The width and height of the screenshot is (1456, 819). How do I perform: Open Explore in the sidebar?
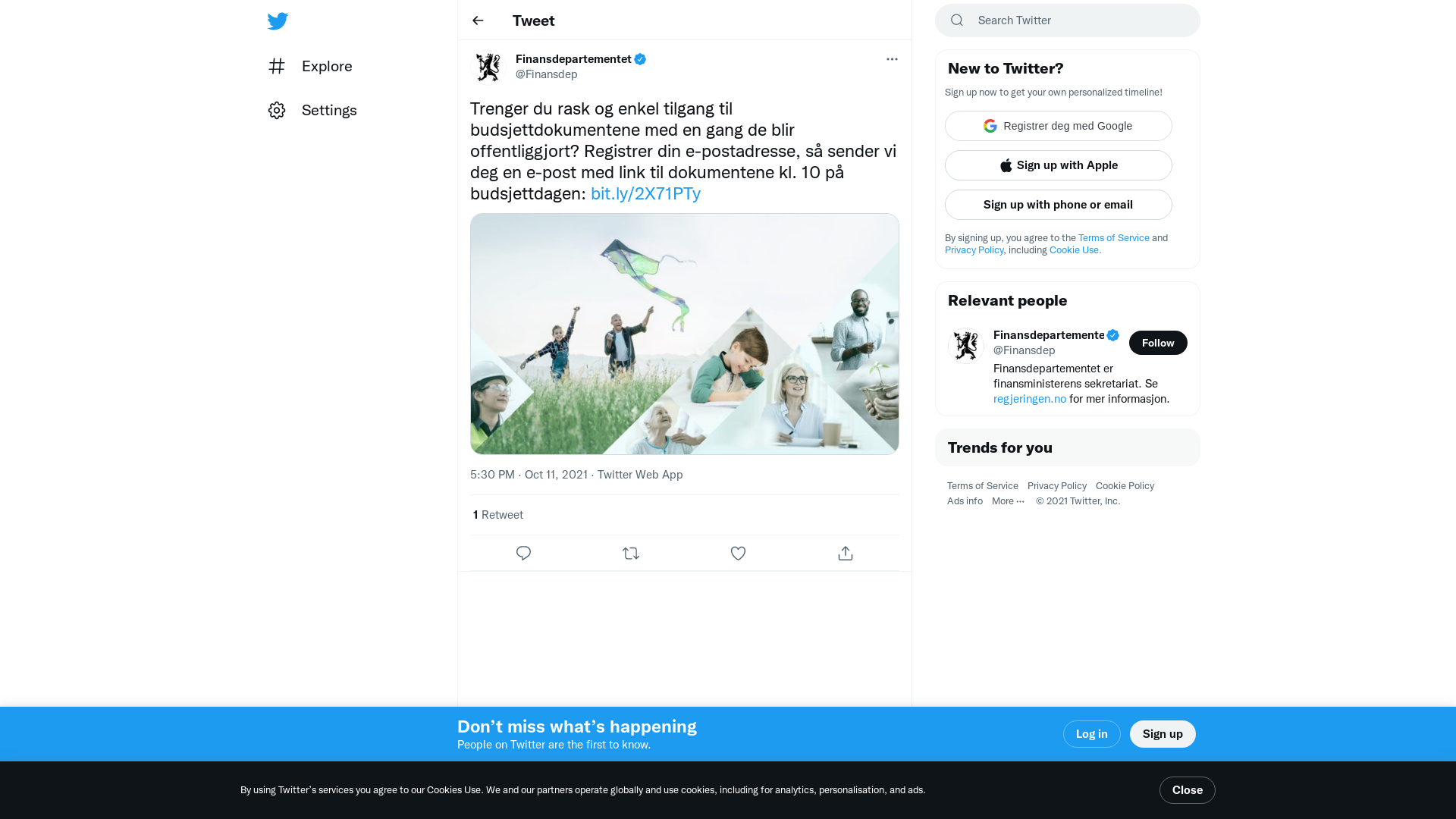tap(310, 66)
